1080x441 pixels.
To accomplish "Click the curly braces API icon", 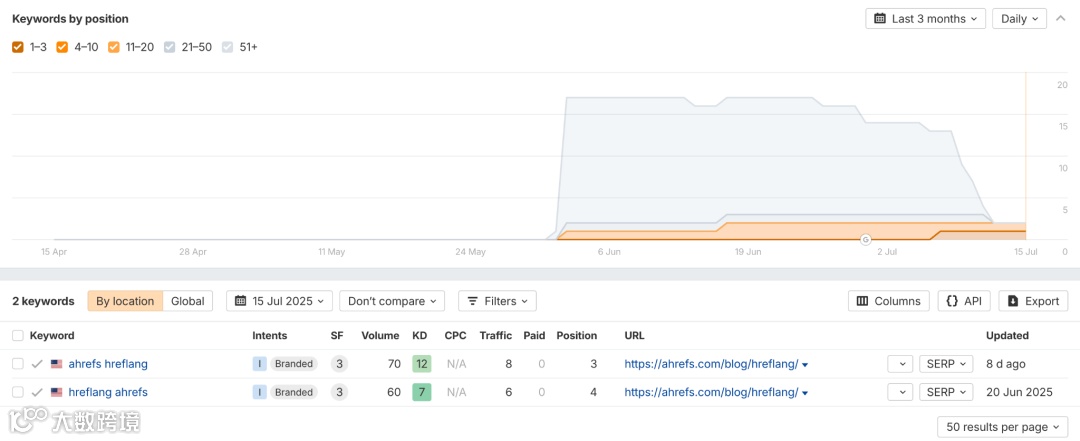I will (x=953, y=301).
